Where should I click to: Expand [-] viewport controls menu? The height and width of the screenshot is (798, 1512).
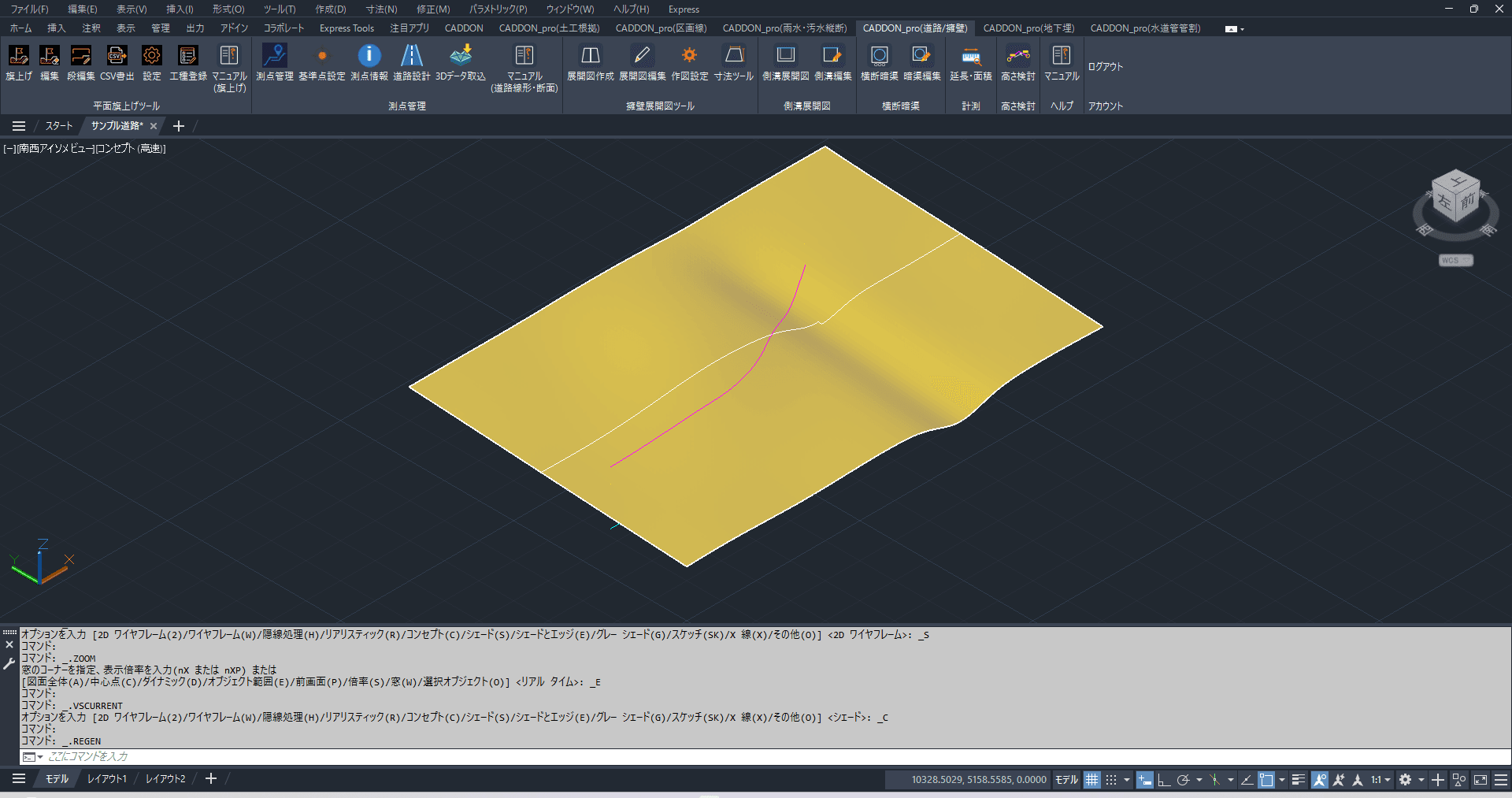tap(9, 148)
